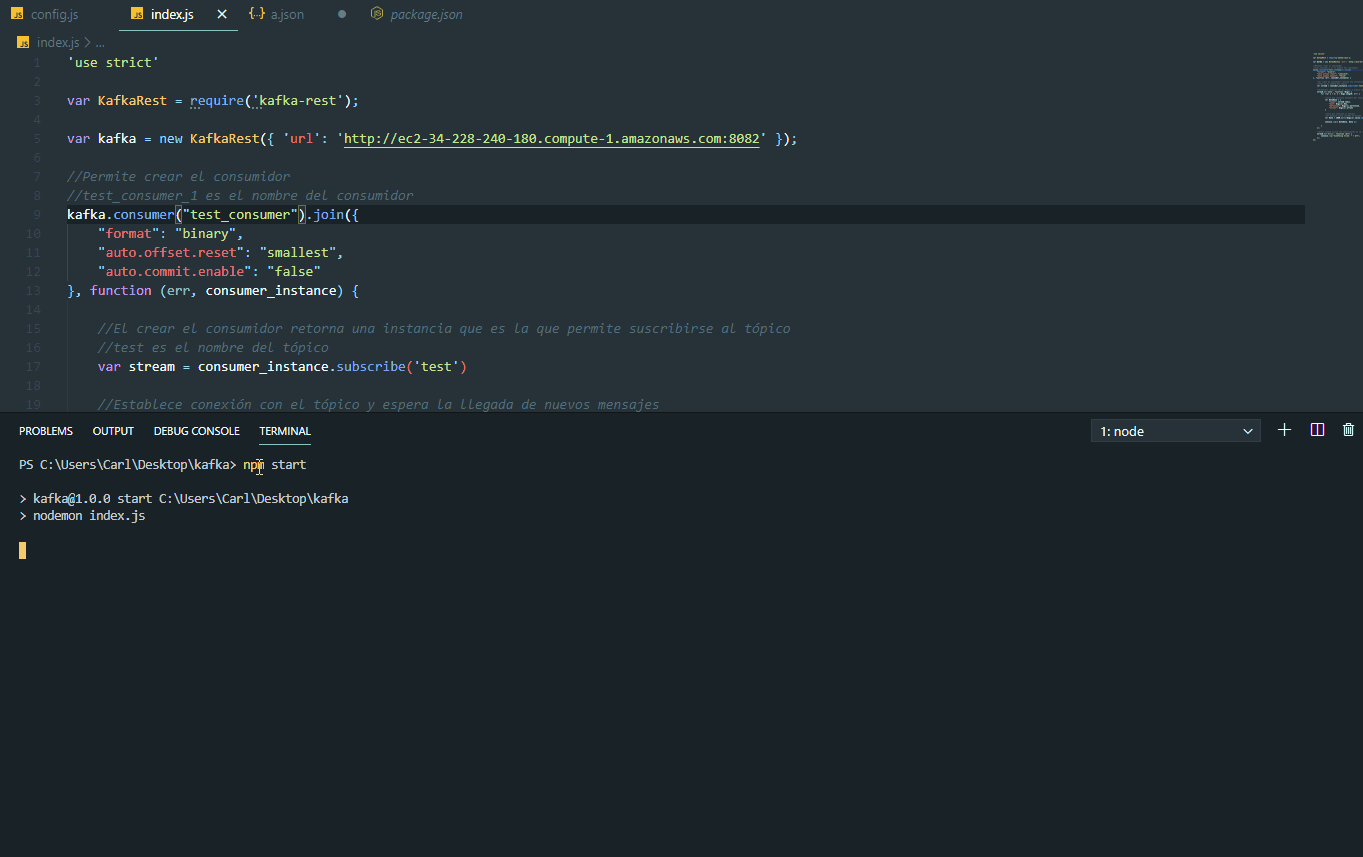Click the JSON braces icon on a.json tab
The image size is (1363, 857).
point(257,15)
